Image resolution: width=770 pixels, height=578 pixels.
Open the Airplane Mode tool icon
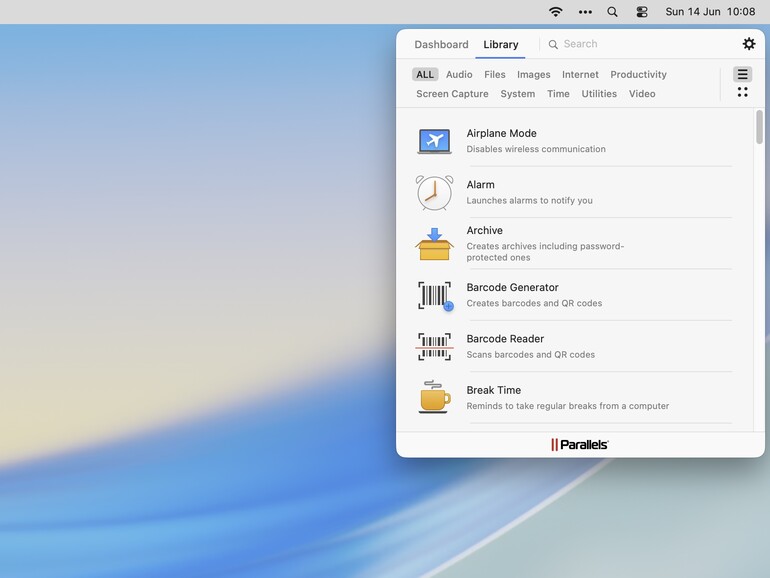click(435, 141)
